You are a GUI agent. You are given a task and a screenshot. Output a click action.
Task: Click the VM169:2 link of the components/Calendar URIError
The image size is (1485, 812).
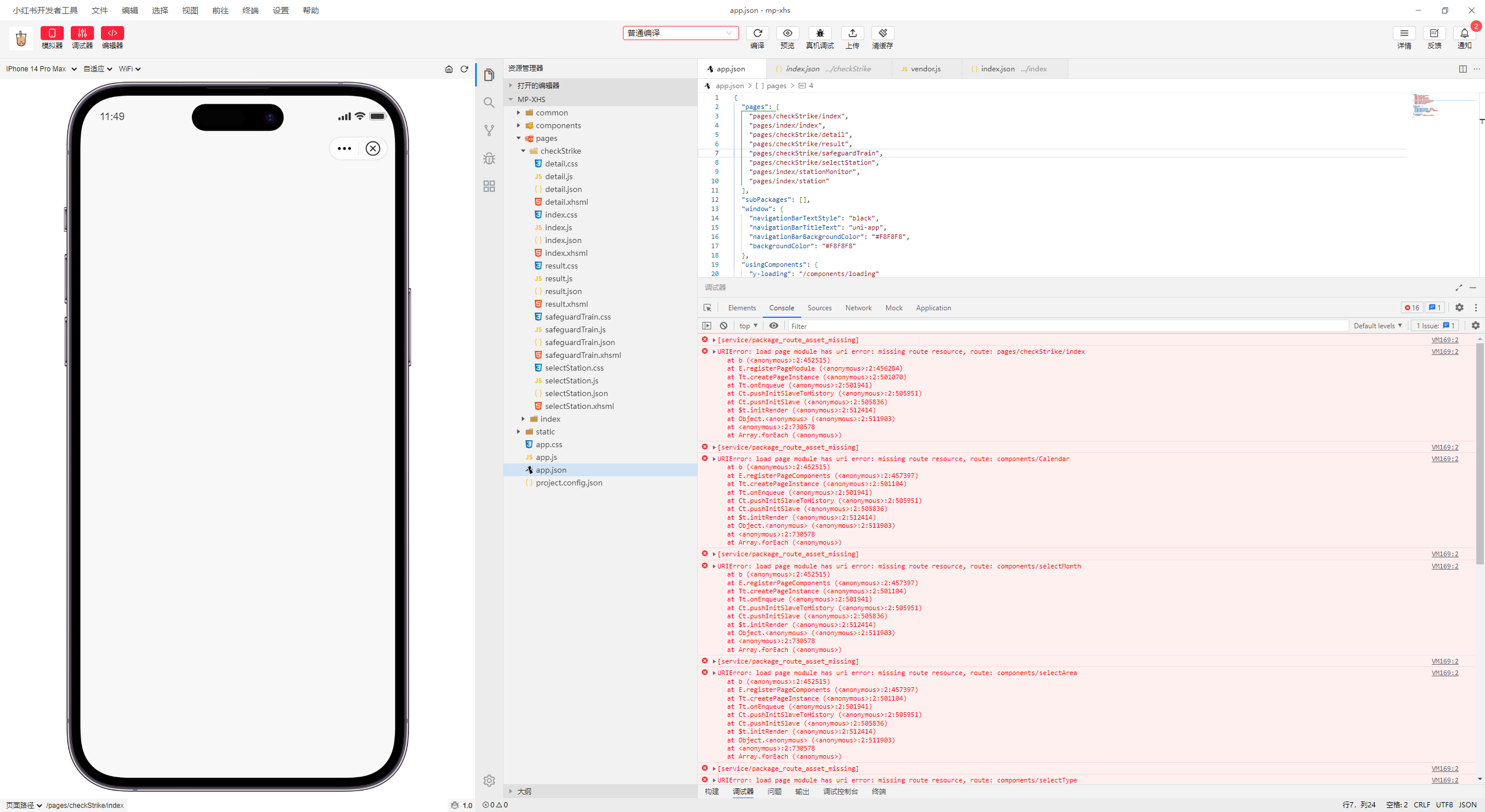[x=1444, y=459]
